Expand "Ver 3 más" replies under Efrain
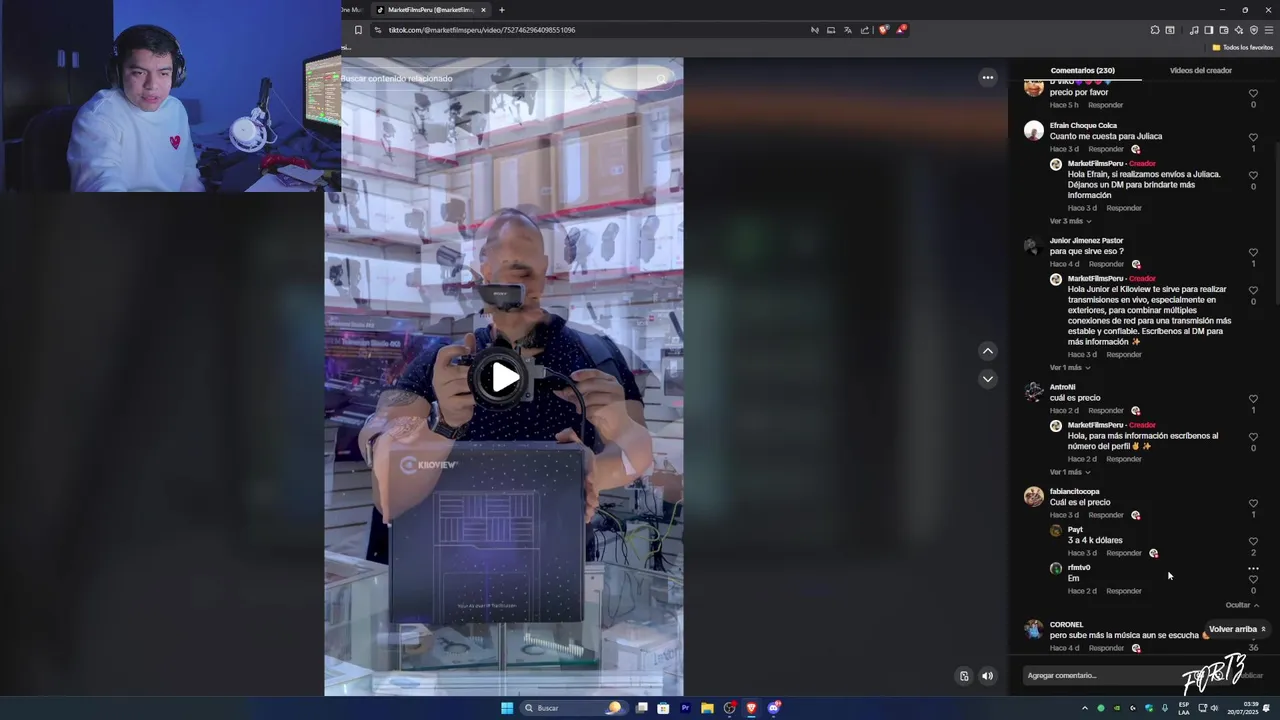The image size is (1280, 720). coord(1070,221)
